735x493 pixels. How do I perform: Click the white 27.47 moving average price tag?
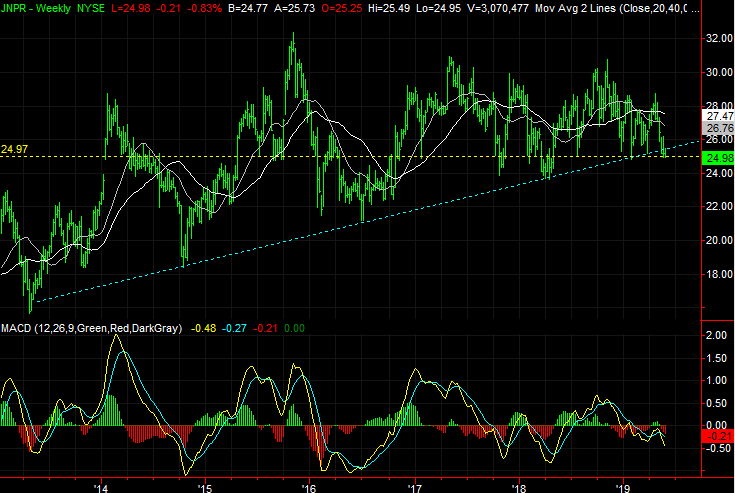720,116
